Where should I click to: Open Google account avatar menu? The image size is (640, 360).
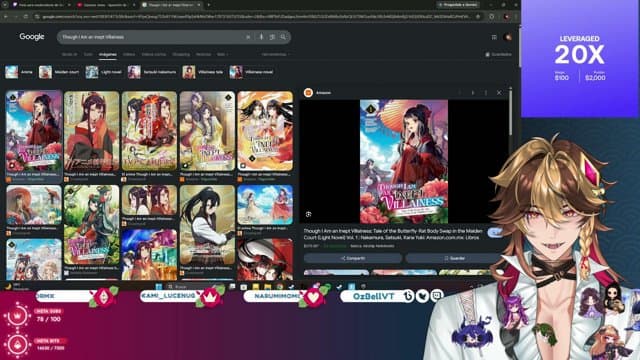click(x=508, y=37)
